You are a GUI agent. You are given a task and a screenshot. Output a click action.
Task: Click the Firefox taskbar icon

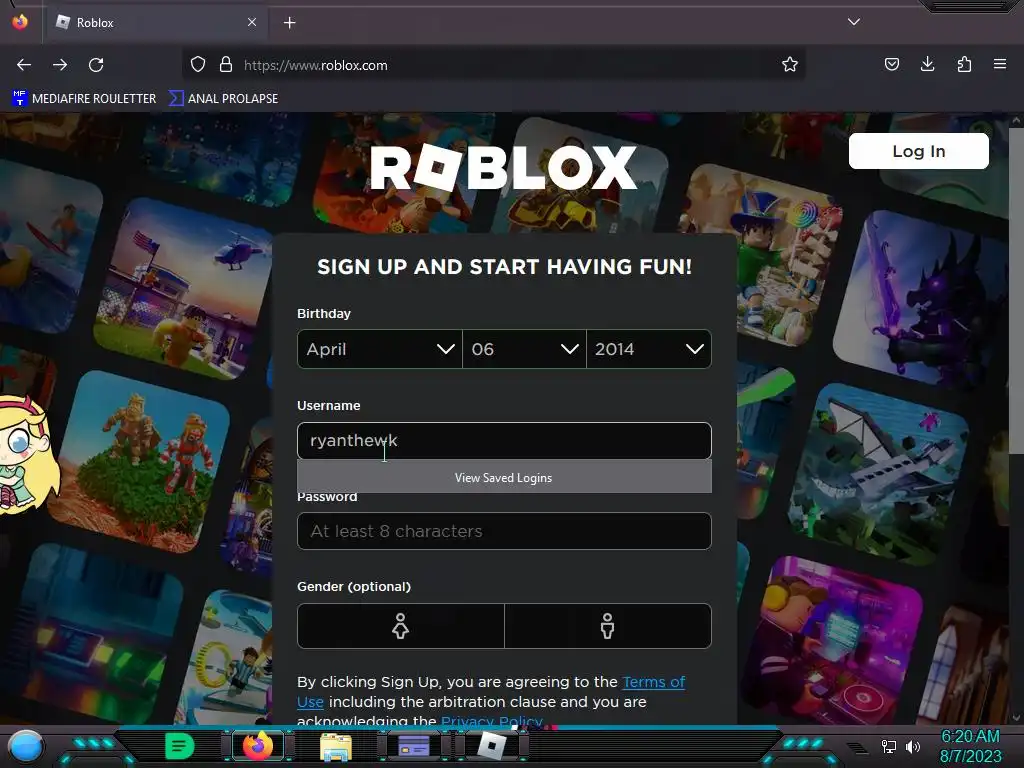[258, 746]
